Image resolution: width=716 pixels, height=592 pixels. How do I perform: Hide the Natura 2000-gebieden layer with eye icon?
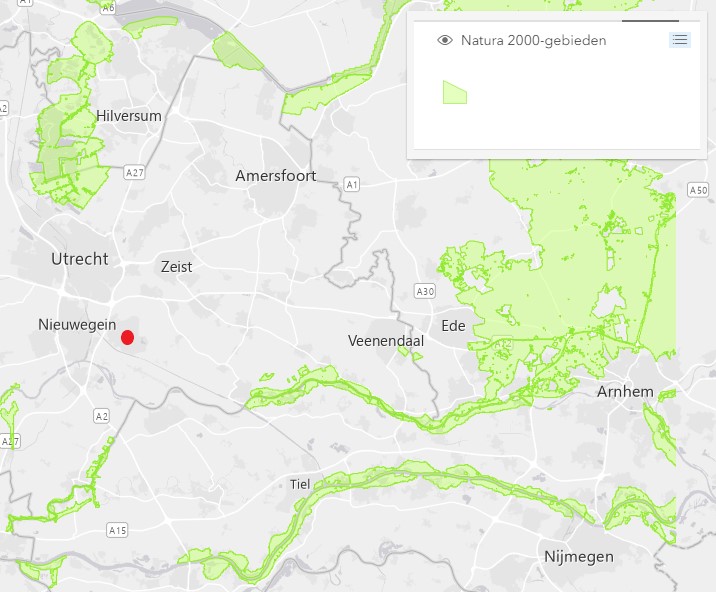click(445, 40)
